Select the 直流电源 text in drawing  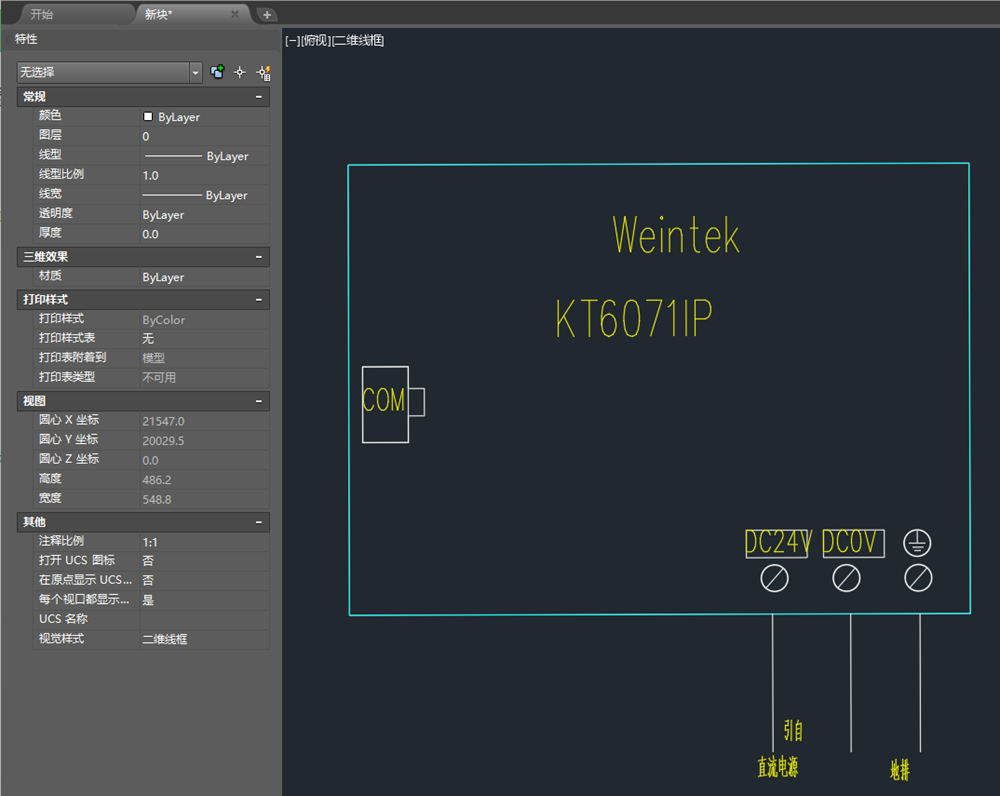(x=777, y=767)
